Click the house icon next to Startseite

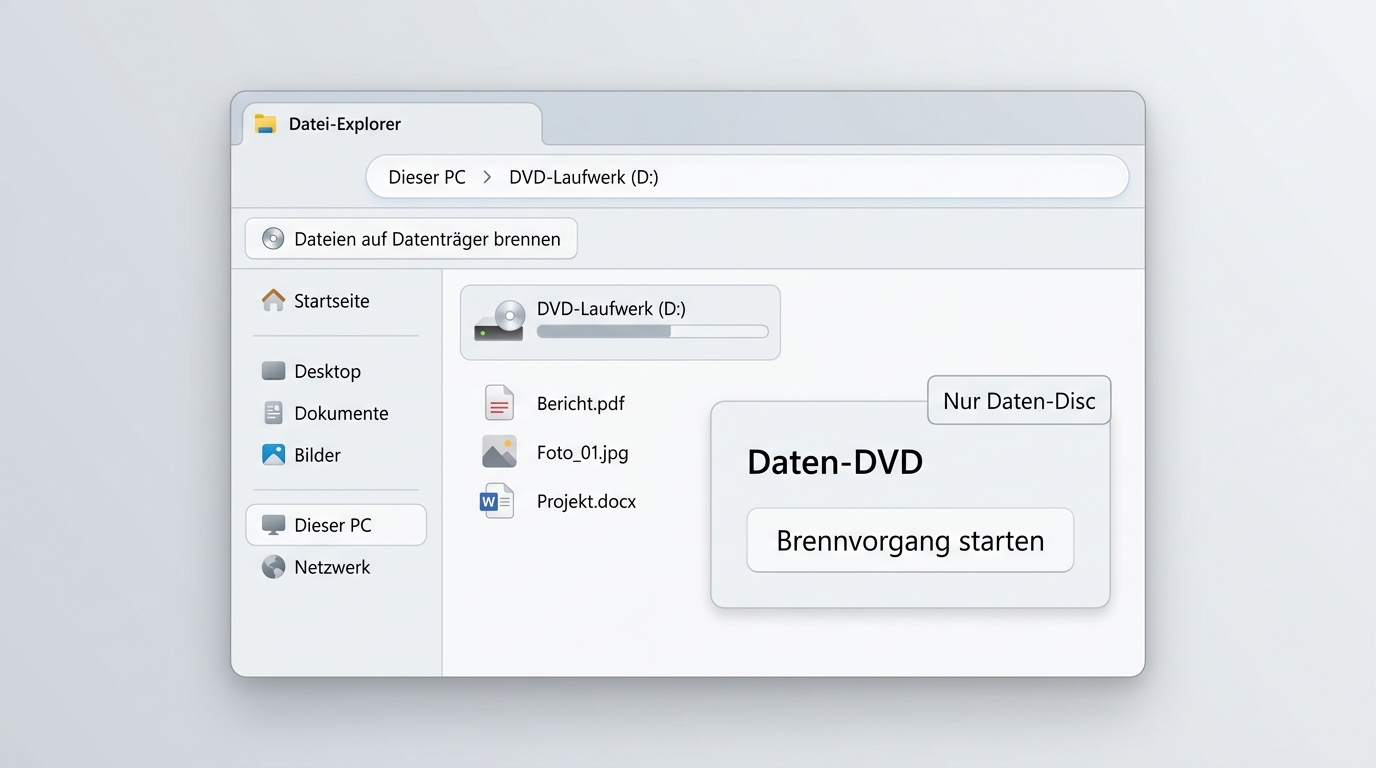tap(273, 300)
